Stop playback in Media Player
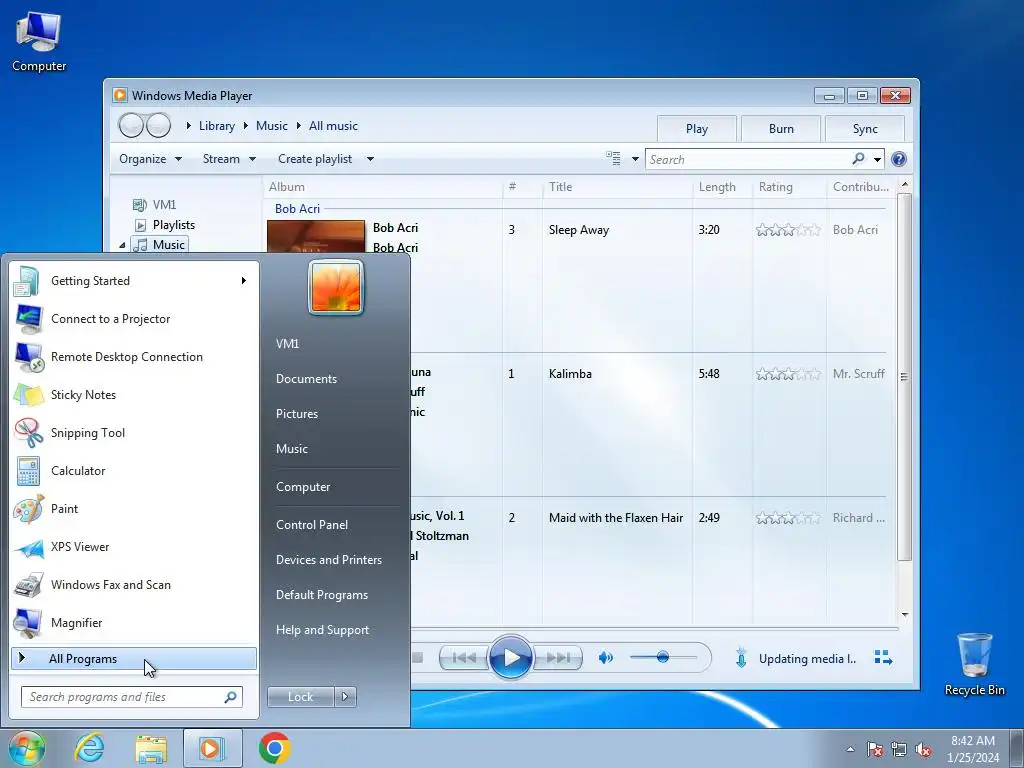Screen dimensions: 1024x768 click(417, 658)
